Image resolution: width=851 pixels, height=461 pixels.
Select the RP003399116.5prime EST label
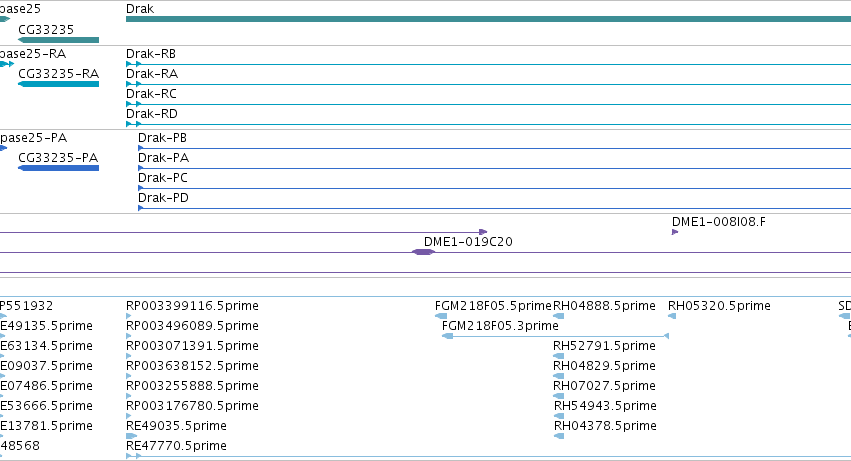point(192,306)
